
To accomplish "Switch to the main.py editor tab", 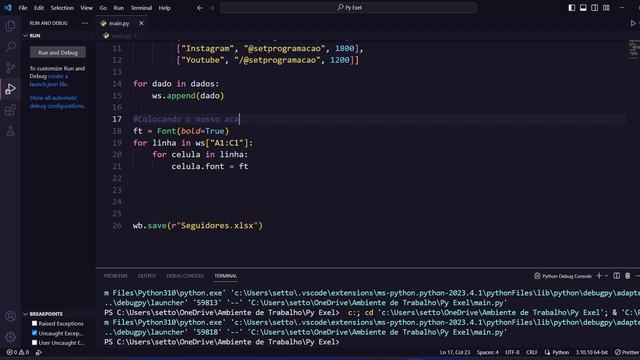I will (119, 23).
